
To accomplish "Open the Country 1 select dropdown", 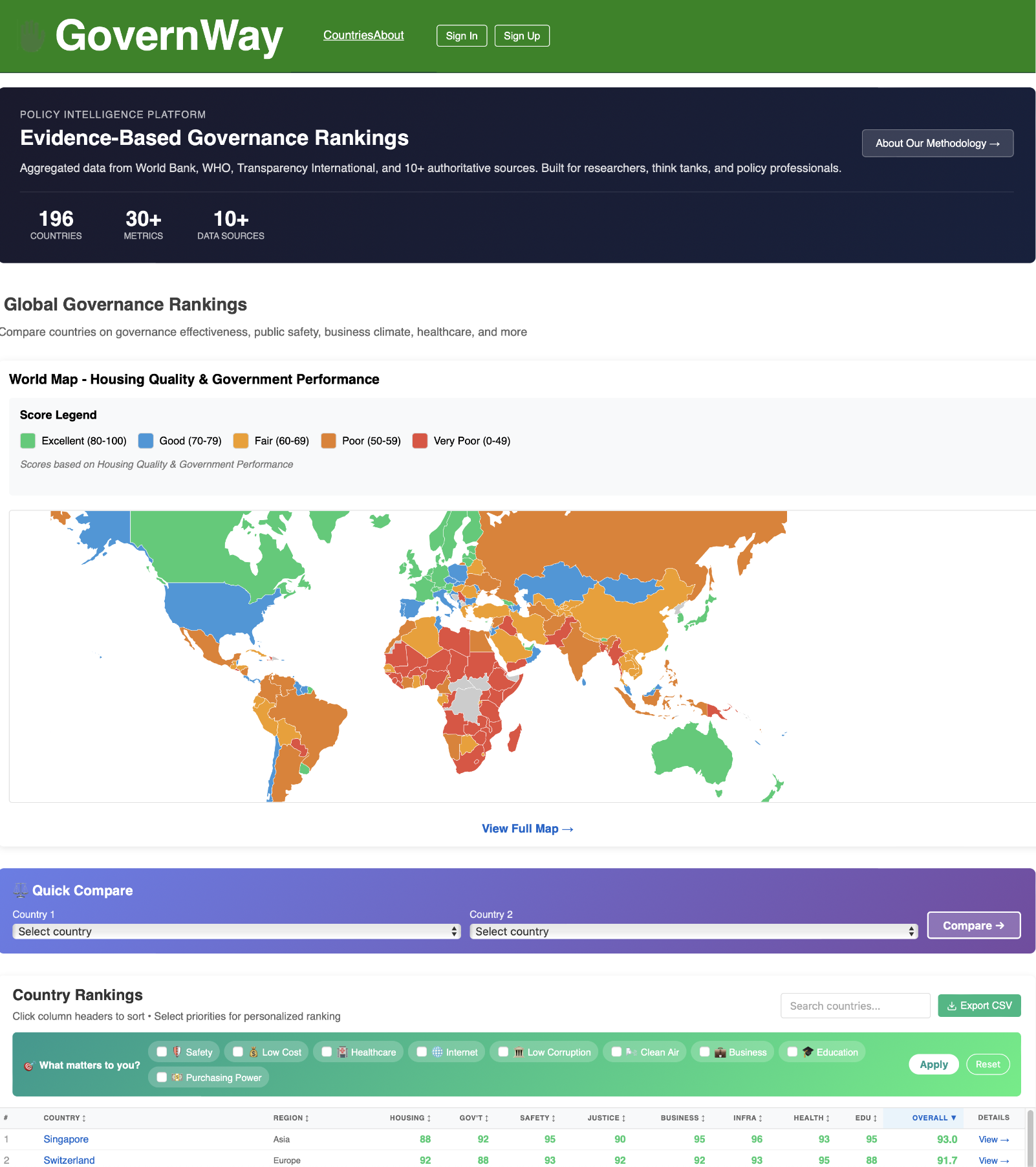I will pyautogui.click(x=236, y=931).
